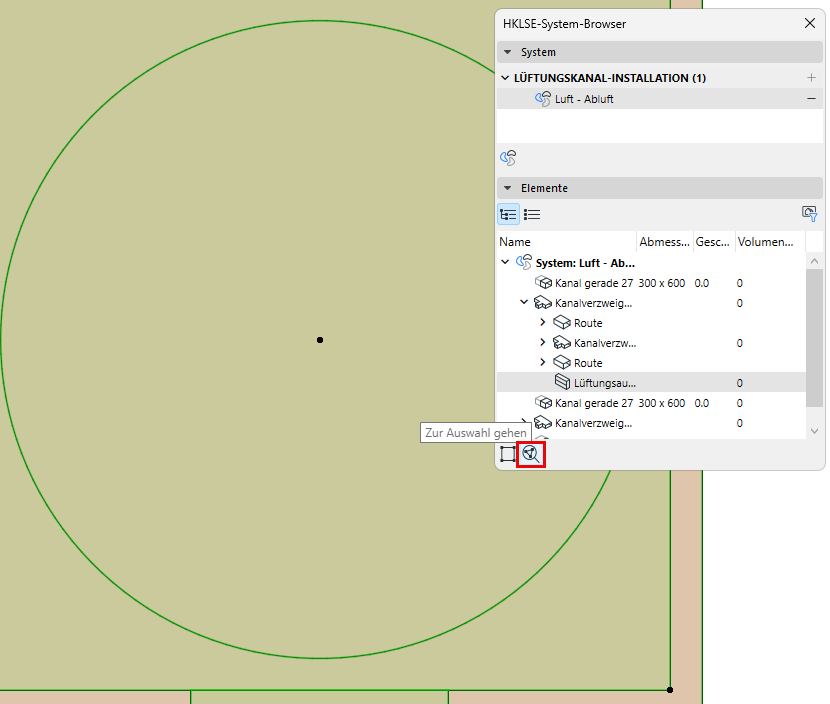Click the Zoom to Selection magnifier icon
This screenshot has width=830, height=704.
tap(530, 454)
